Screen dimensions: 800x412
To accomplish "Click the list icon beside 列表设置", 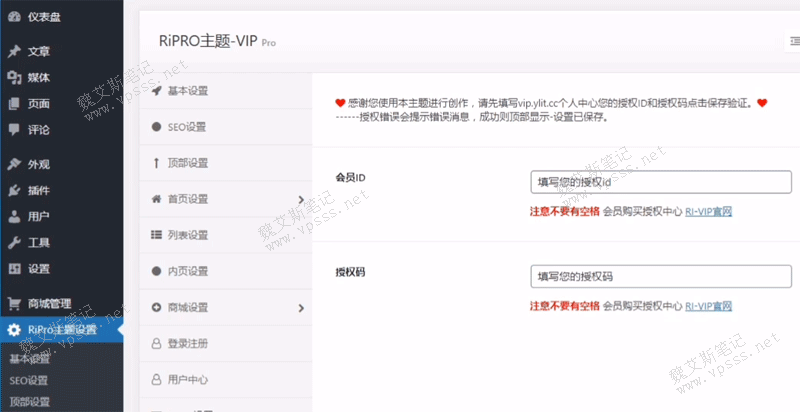I will [x=156, y=235].
